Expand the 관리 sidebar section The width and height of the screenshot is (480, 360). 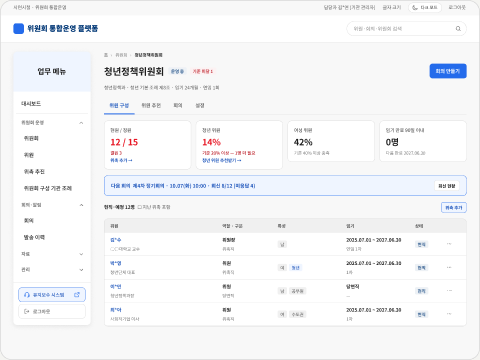[x=52, y=270]
